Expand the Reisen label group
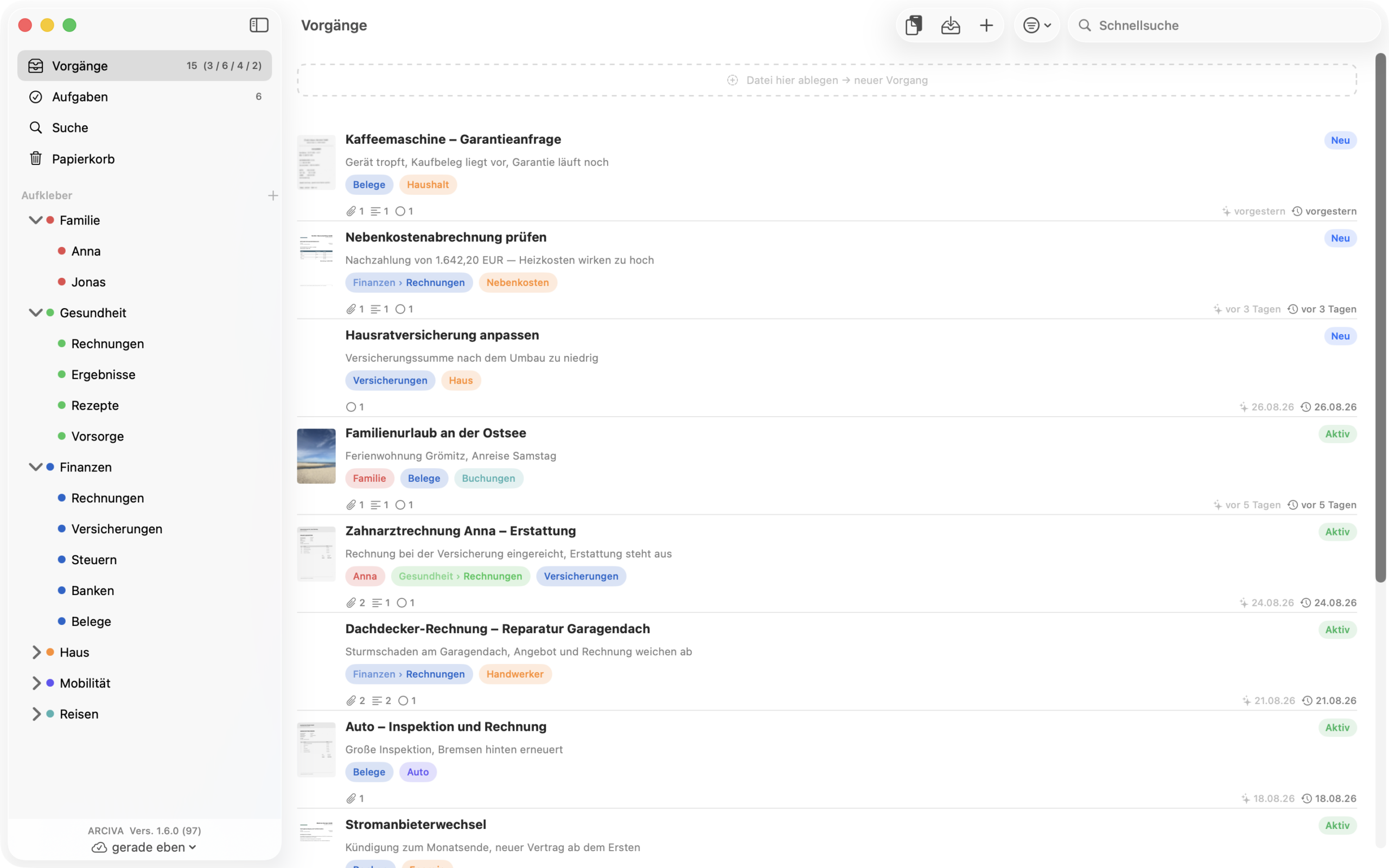The width and height of the screenshot is (1389, 868). pyautogui.click(x=36, y=713)
